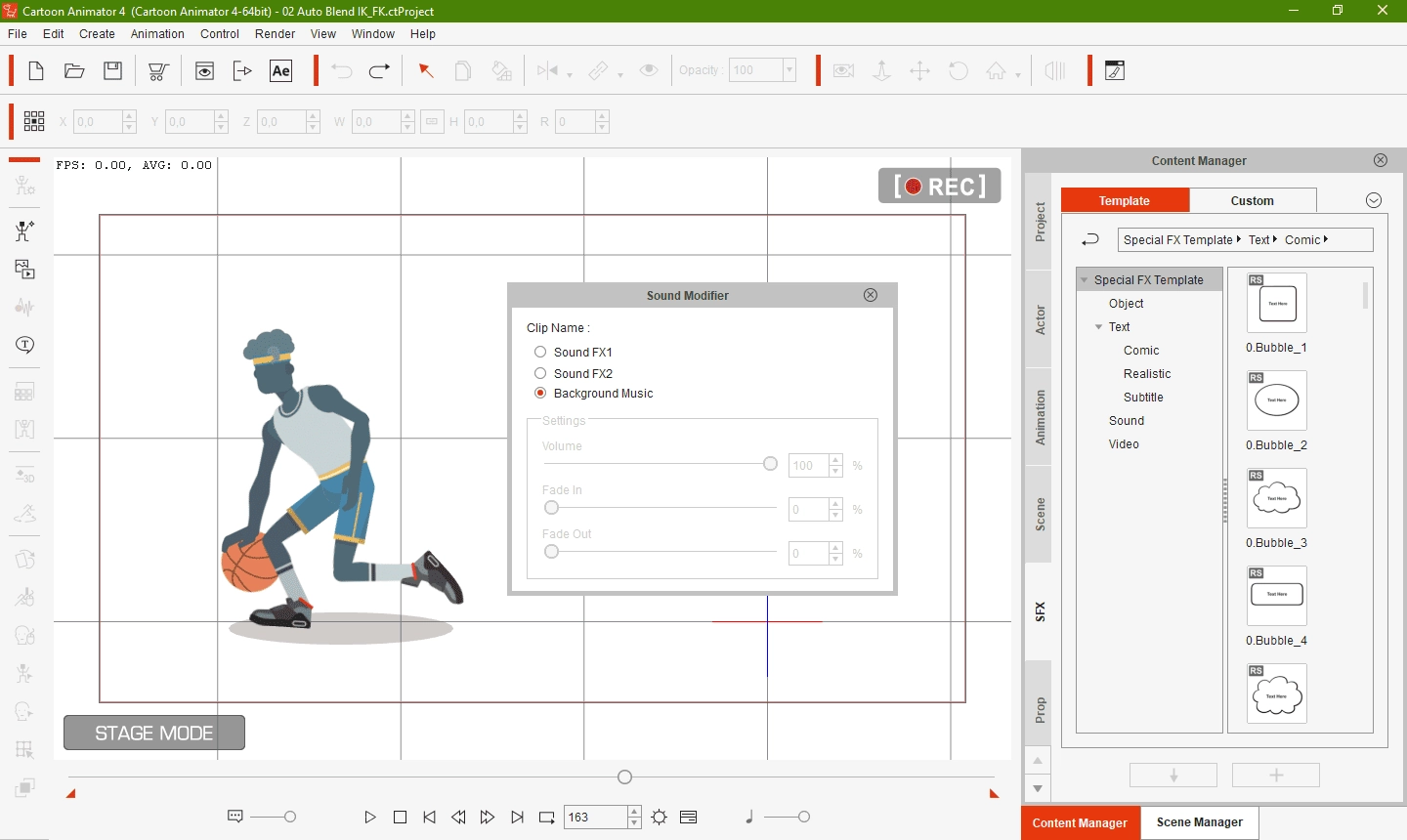Select Background Music radio button
The height and width of the screenshot is (840, 1407).
[x=540, y=393]
